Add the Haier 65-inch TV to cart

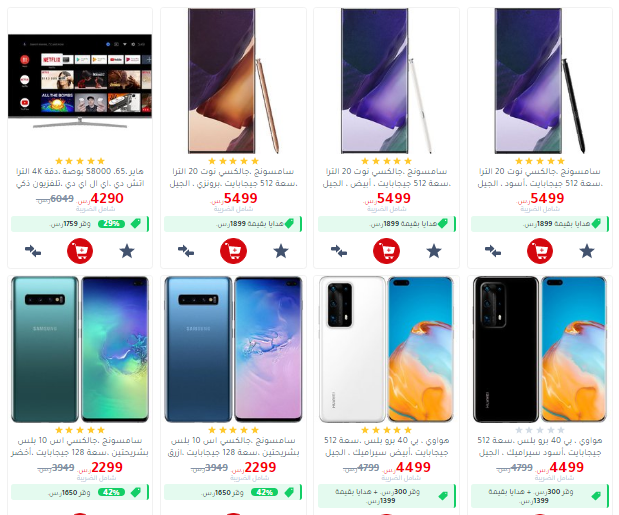[x=80, y=251]
